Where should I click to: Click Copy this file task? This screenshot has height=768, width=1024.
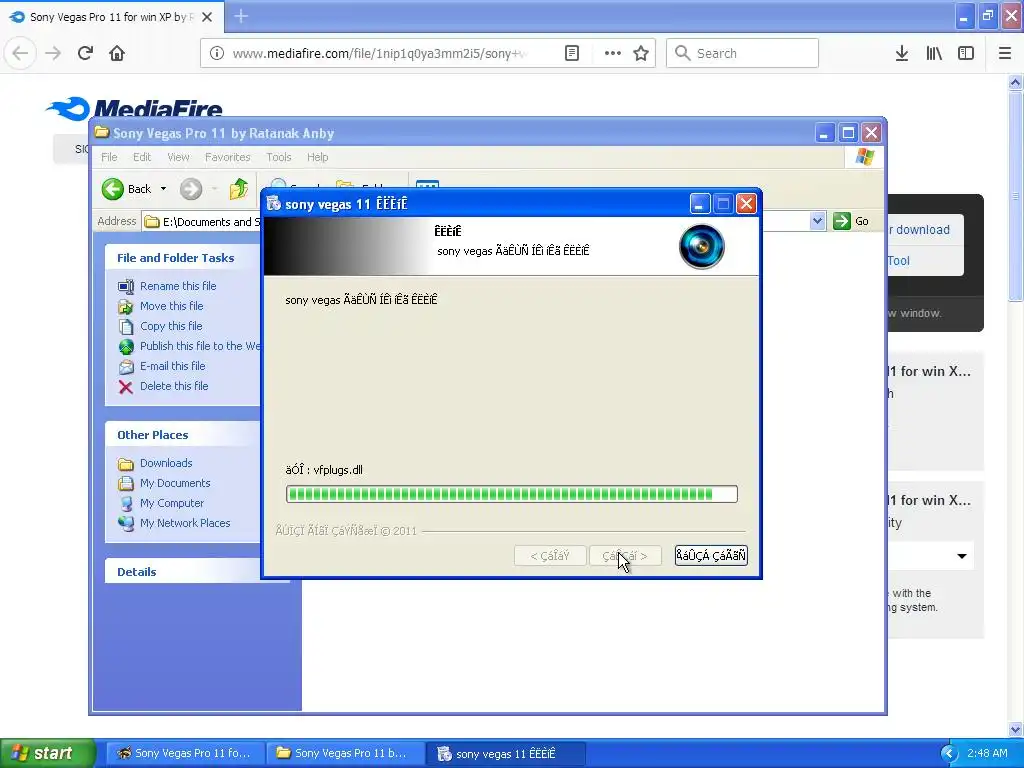tap(171, 326)
